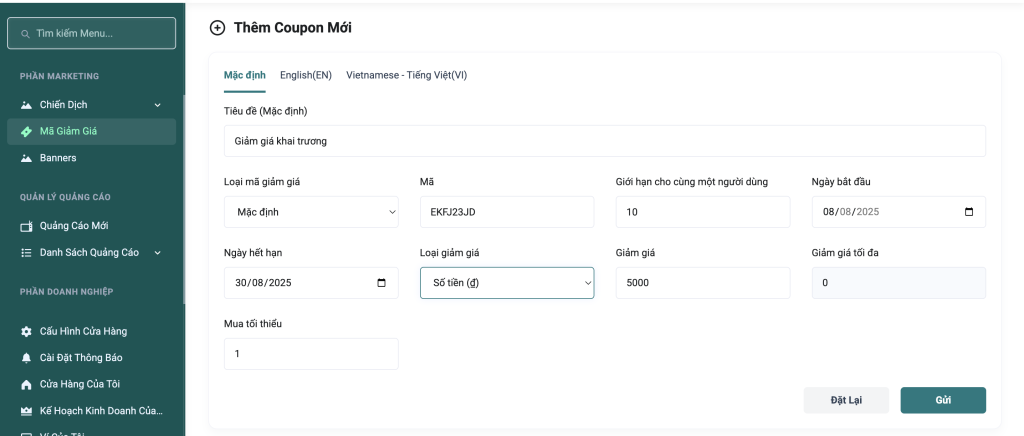Click the Chiến Dịch mountain icon

26,105
